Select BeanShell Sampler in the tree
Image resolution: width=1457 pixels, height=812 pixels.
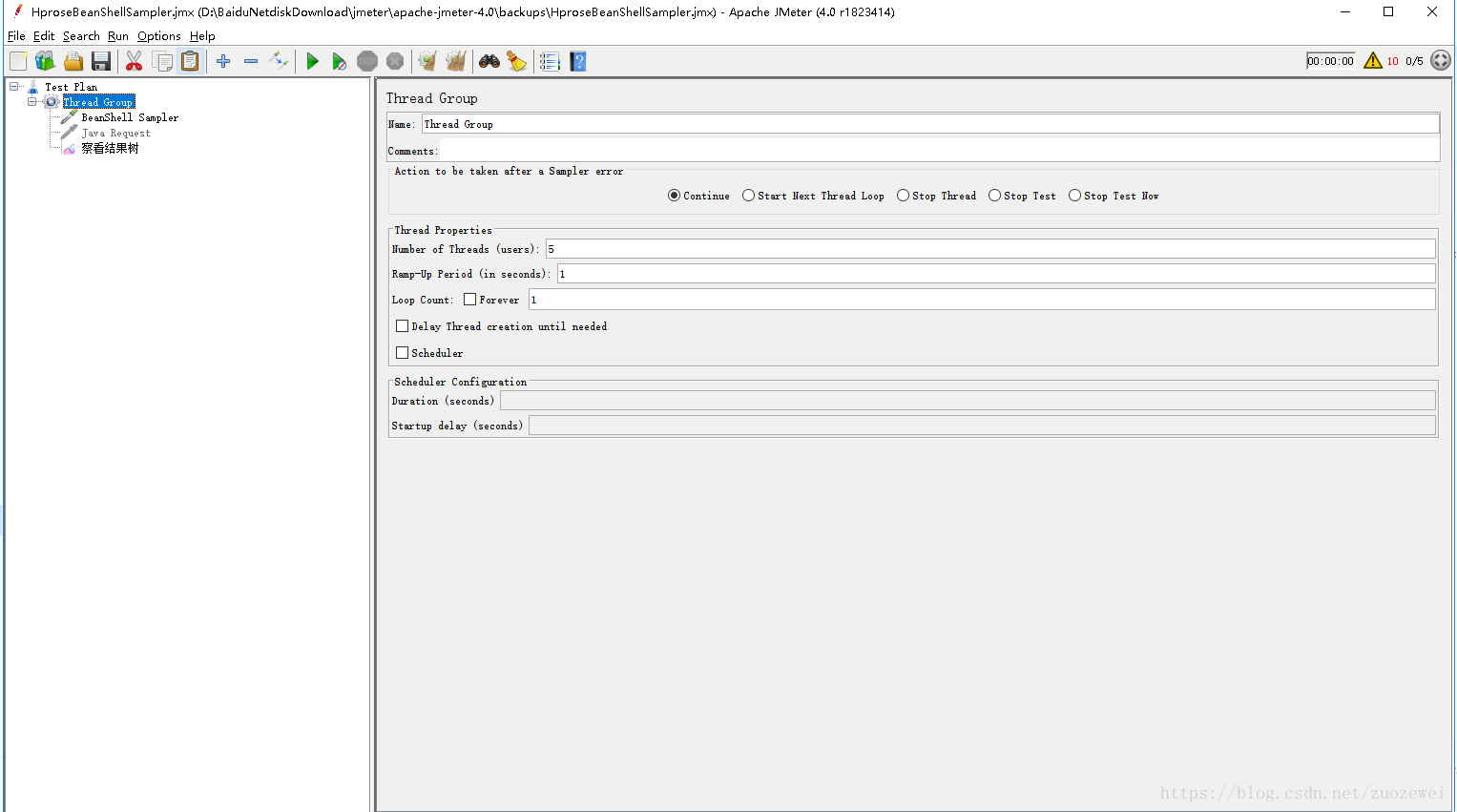[x=130, y=117]
